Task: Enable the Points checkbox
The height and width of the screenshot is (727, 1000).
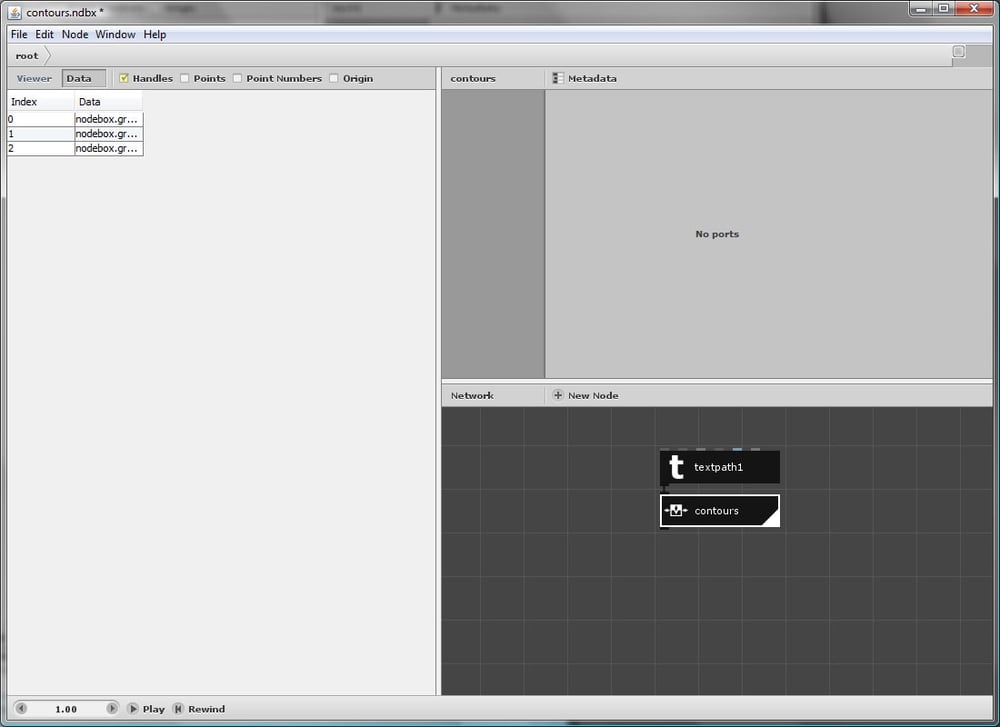Action: click(185, 78)
